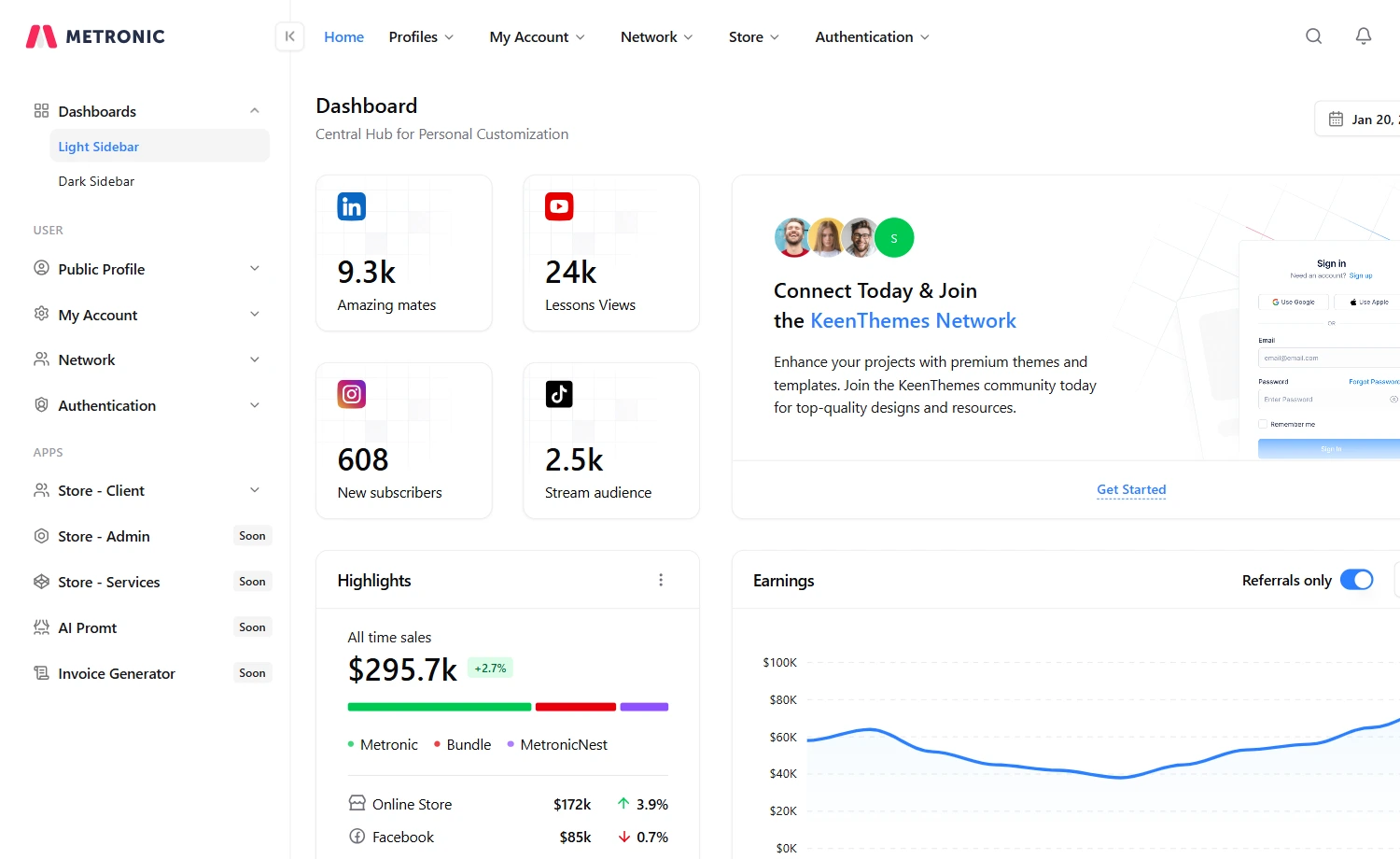The image size is (1400, 859).
Task: Click the +2.7% growth badge
Action: pyautogui.click(x=490, y=668)
